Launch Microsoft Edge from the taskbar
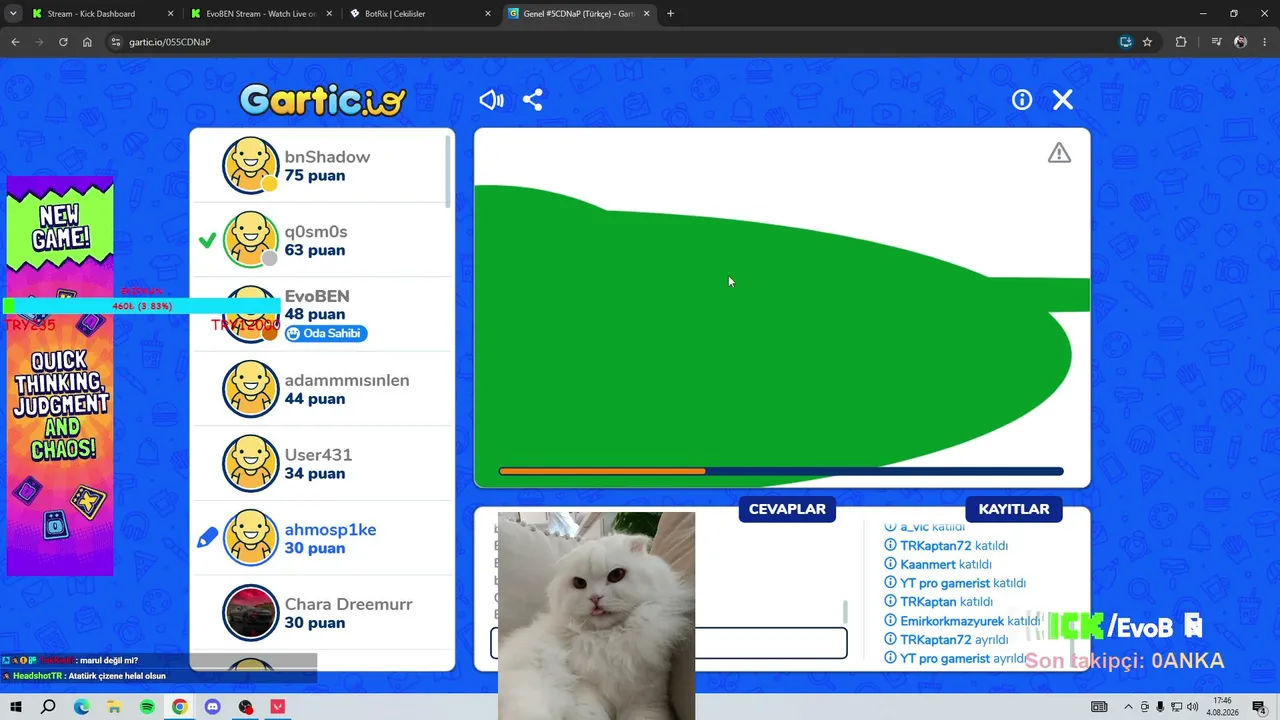Image resolution: width=1280 pixels, height=720 pixels. point(81,707)
